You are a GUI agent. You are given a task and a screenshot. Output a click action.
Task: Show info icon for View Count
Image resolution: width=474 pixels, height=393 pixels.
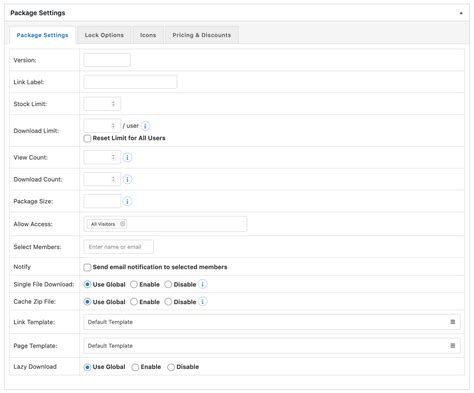click(127, 157)
